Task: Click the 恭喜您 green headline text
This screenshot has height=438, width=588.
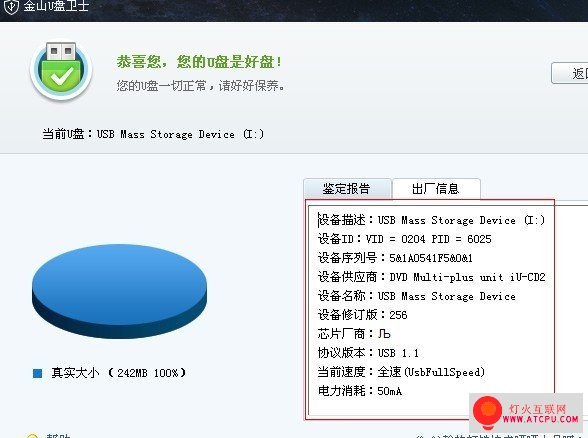Action: coord(199,62)
